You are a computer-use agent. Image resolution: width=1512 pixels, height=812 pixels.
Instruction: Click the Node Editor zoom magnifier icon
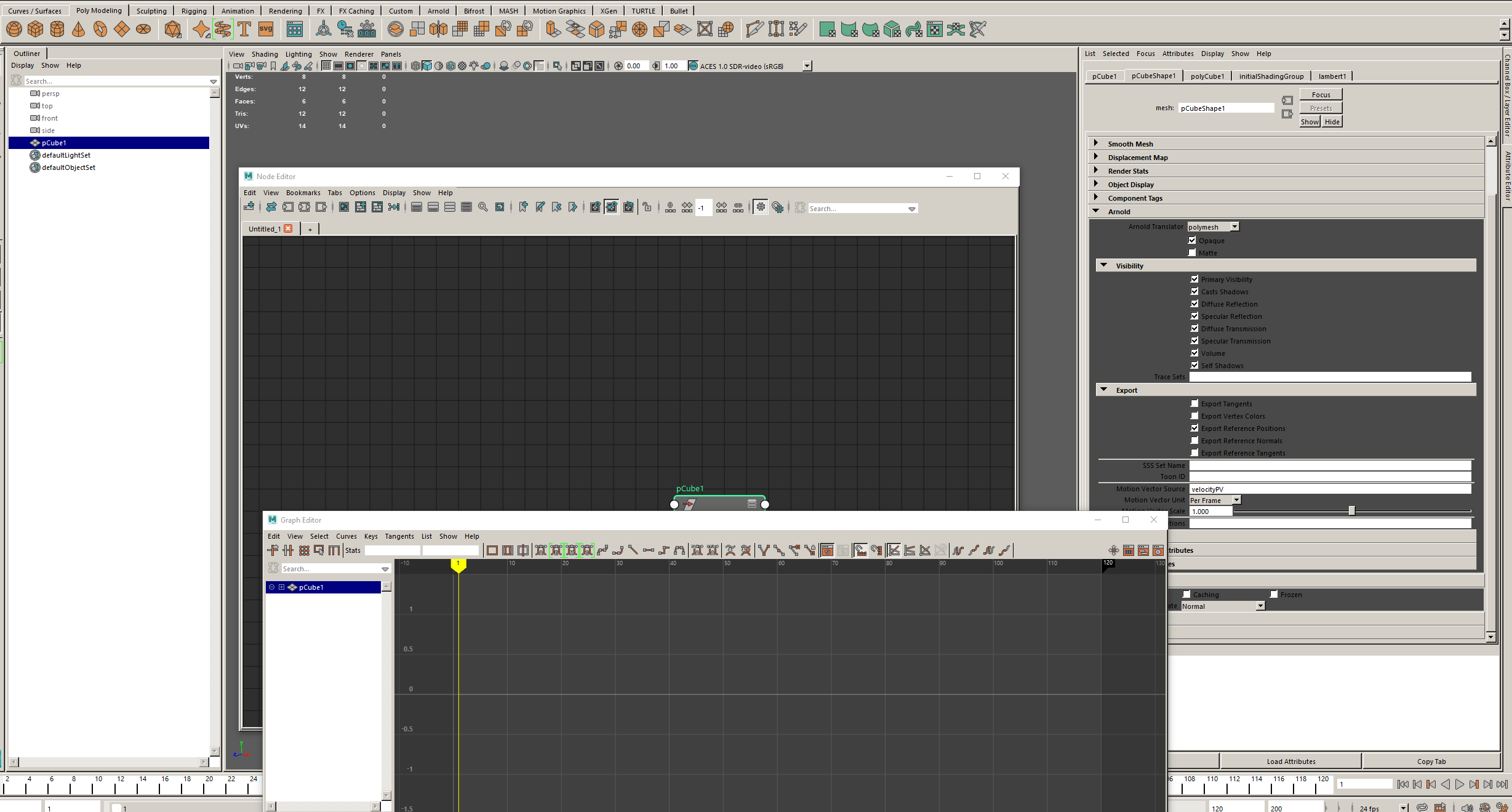point(483,207)
